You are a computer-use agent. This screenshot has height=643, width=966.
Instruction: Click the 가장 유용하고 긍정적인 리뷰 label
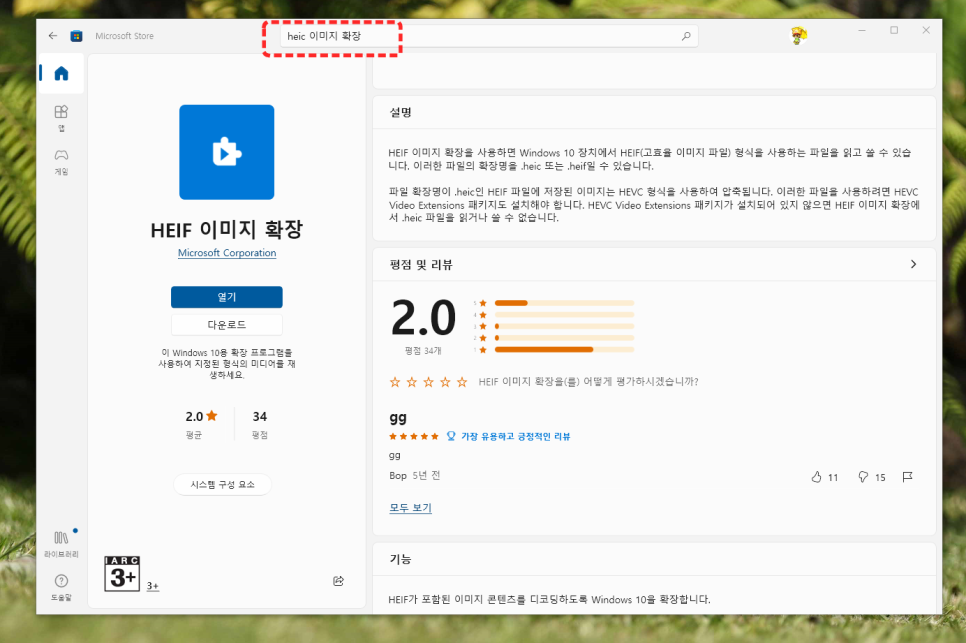click(516, 436)
